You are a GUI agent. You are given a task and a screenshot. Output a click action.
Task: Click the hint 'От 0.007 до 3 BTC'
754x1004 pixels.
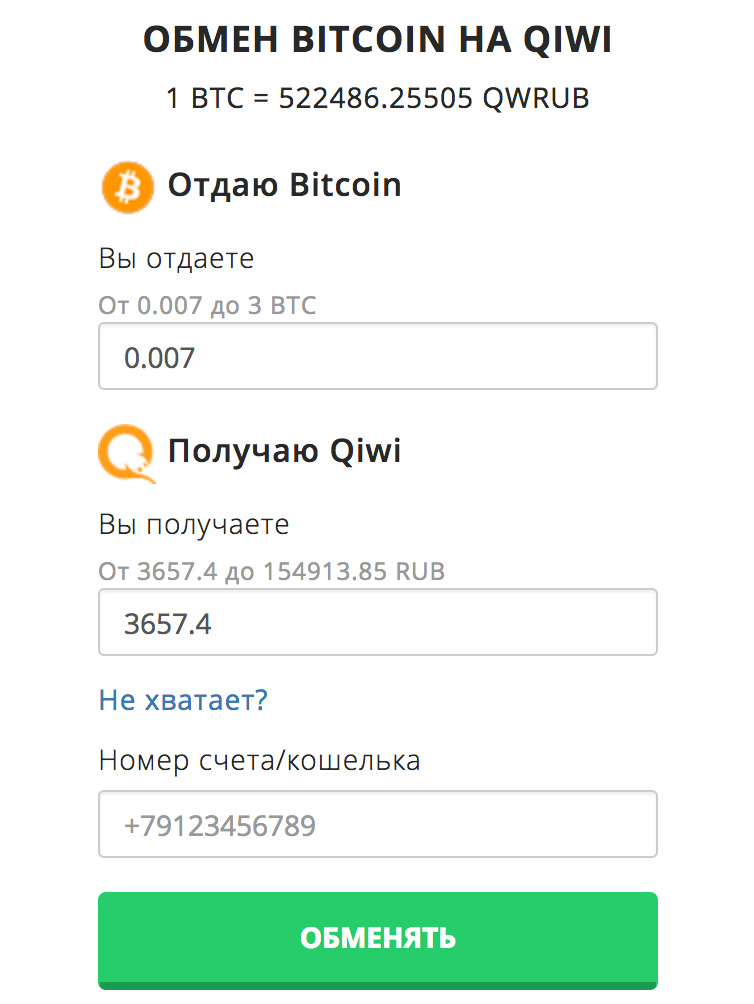point(207,305)
